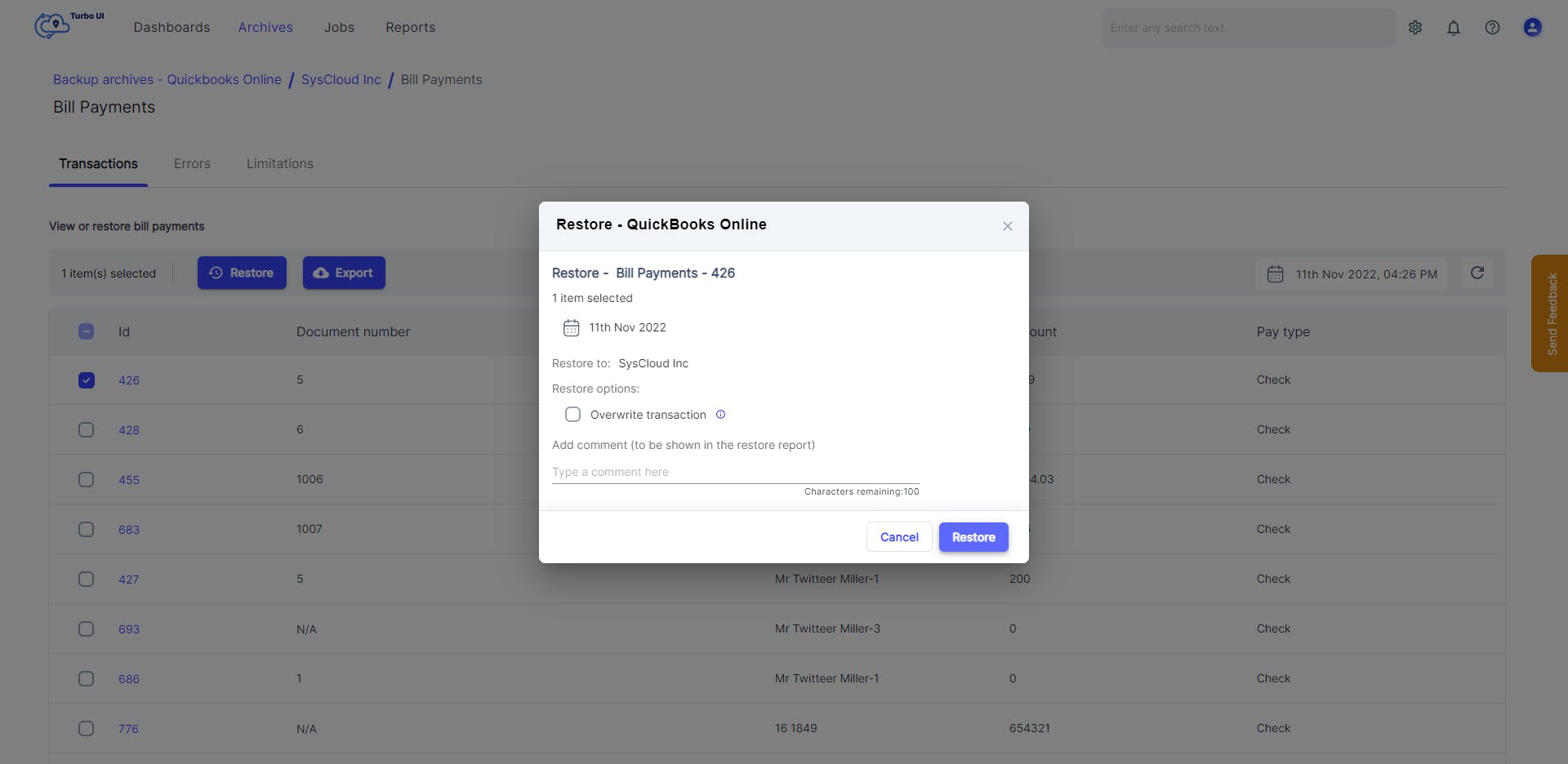Close the Restore QuickBooks Online dialog
The image size is (1568, 764).
[x=1008, y=226]
